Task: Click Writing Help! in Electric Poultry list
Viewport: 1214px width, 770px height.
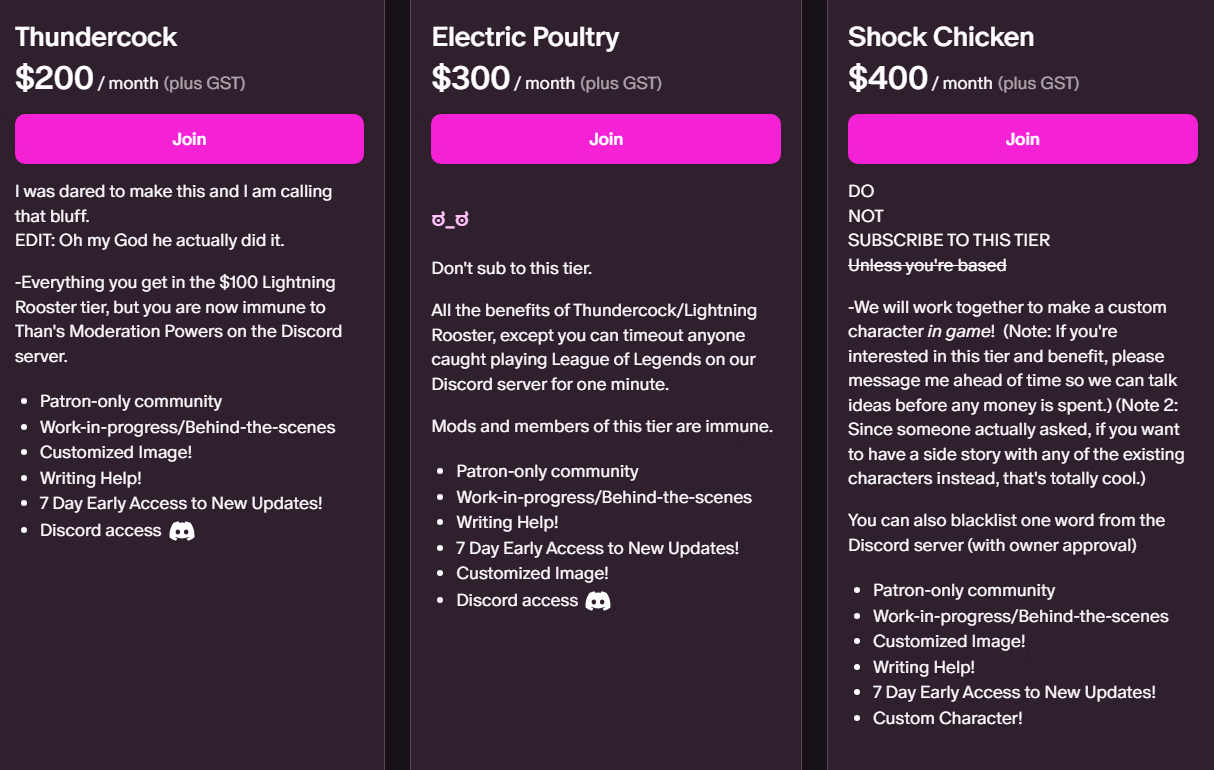Action: [507, 522]
